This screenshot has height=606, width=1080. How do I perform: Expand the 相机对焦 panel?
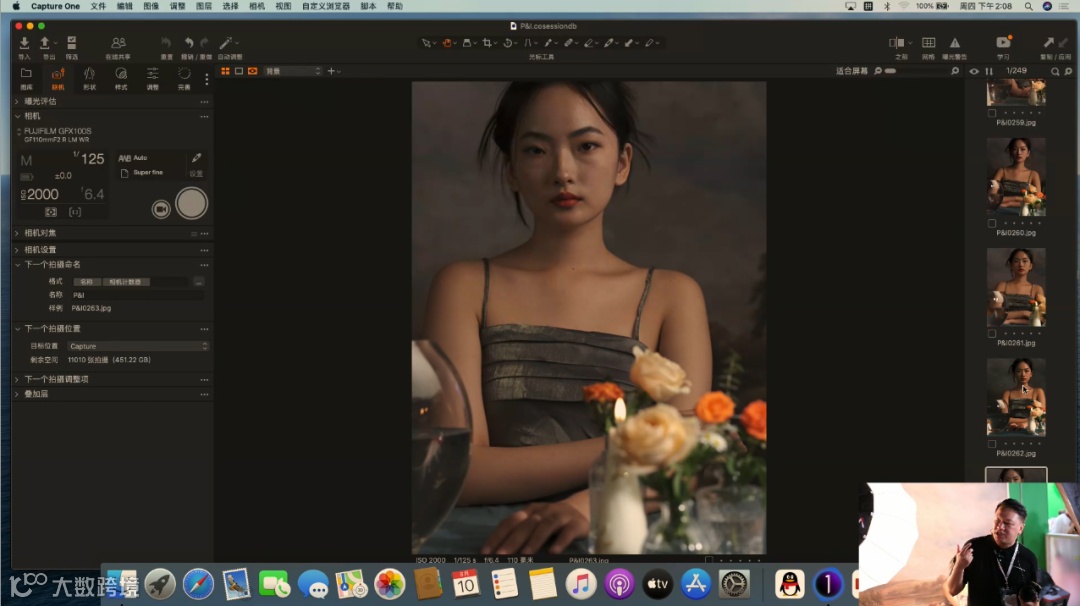[x=17, y=233]
